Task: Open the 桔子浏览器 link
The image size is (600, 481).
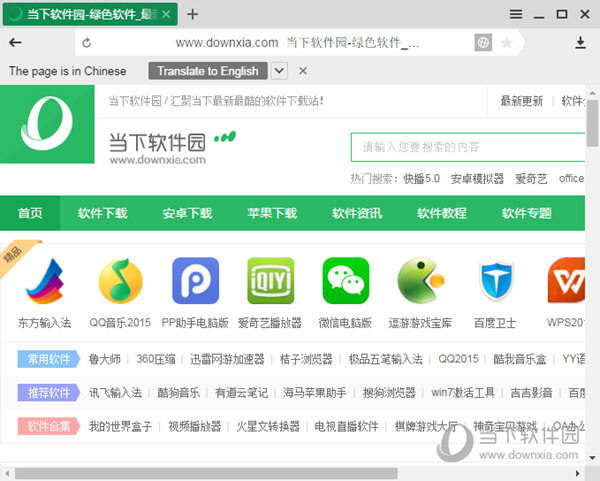Action: tap(306, 359)
